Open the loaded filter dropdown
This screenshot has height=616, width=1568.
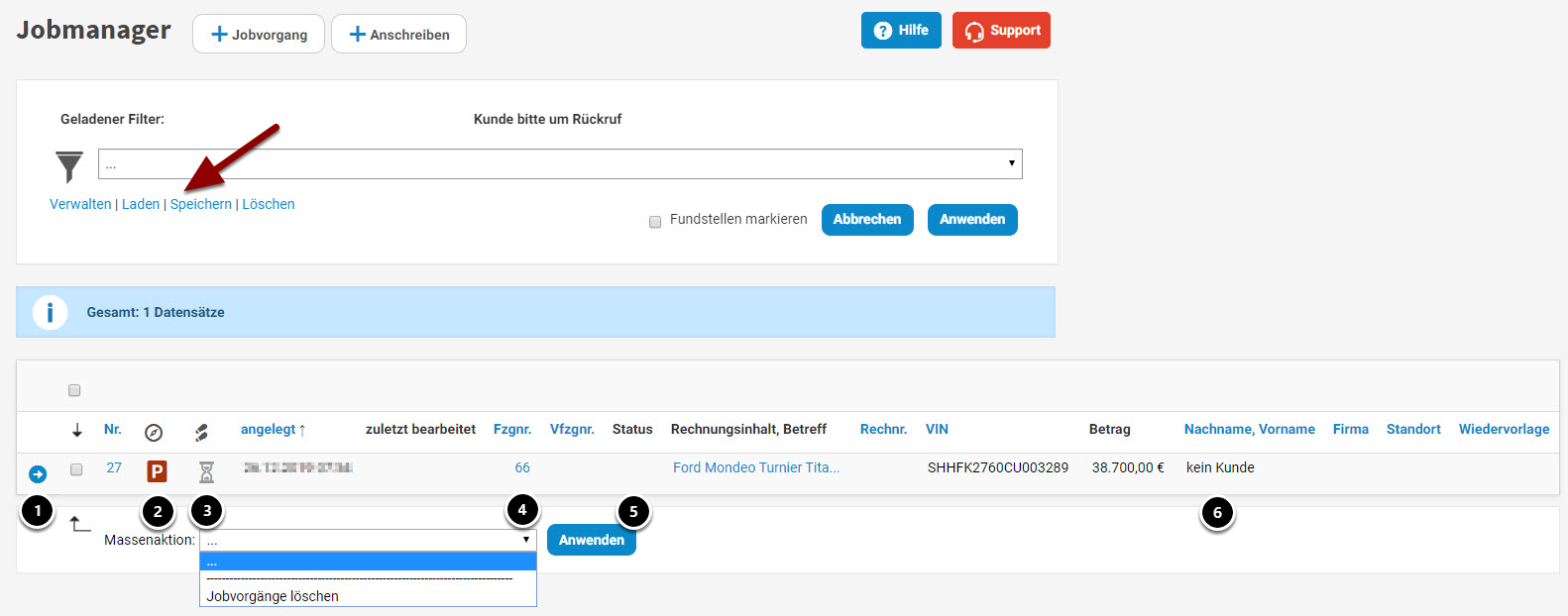coord(560,164)
